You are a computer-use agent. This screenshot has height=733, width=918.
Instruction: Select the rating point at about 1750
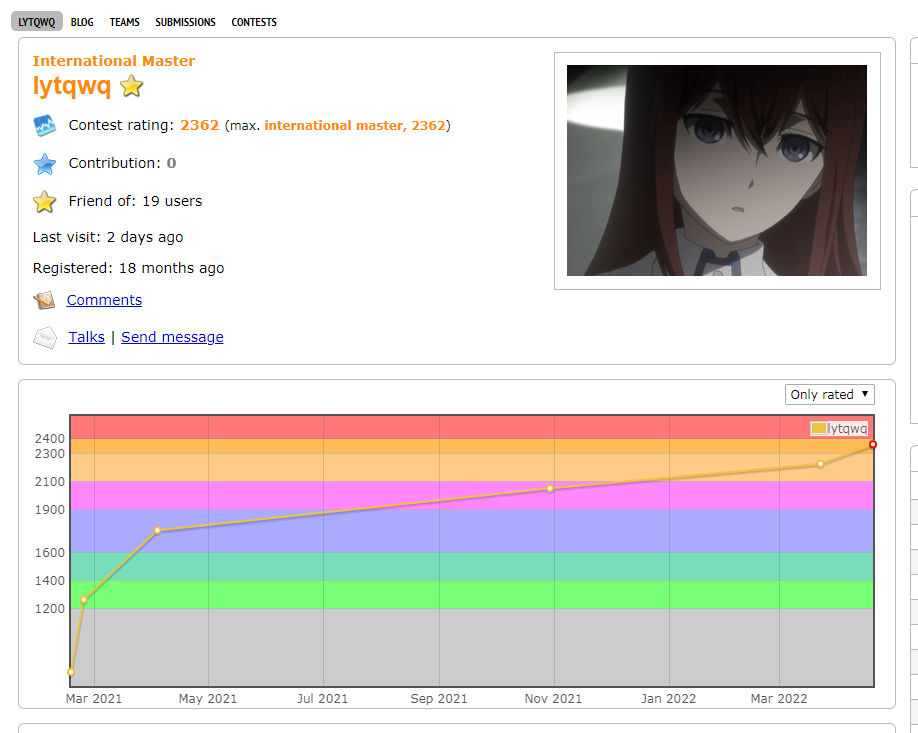[157, 530]
